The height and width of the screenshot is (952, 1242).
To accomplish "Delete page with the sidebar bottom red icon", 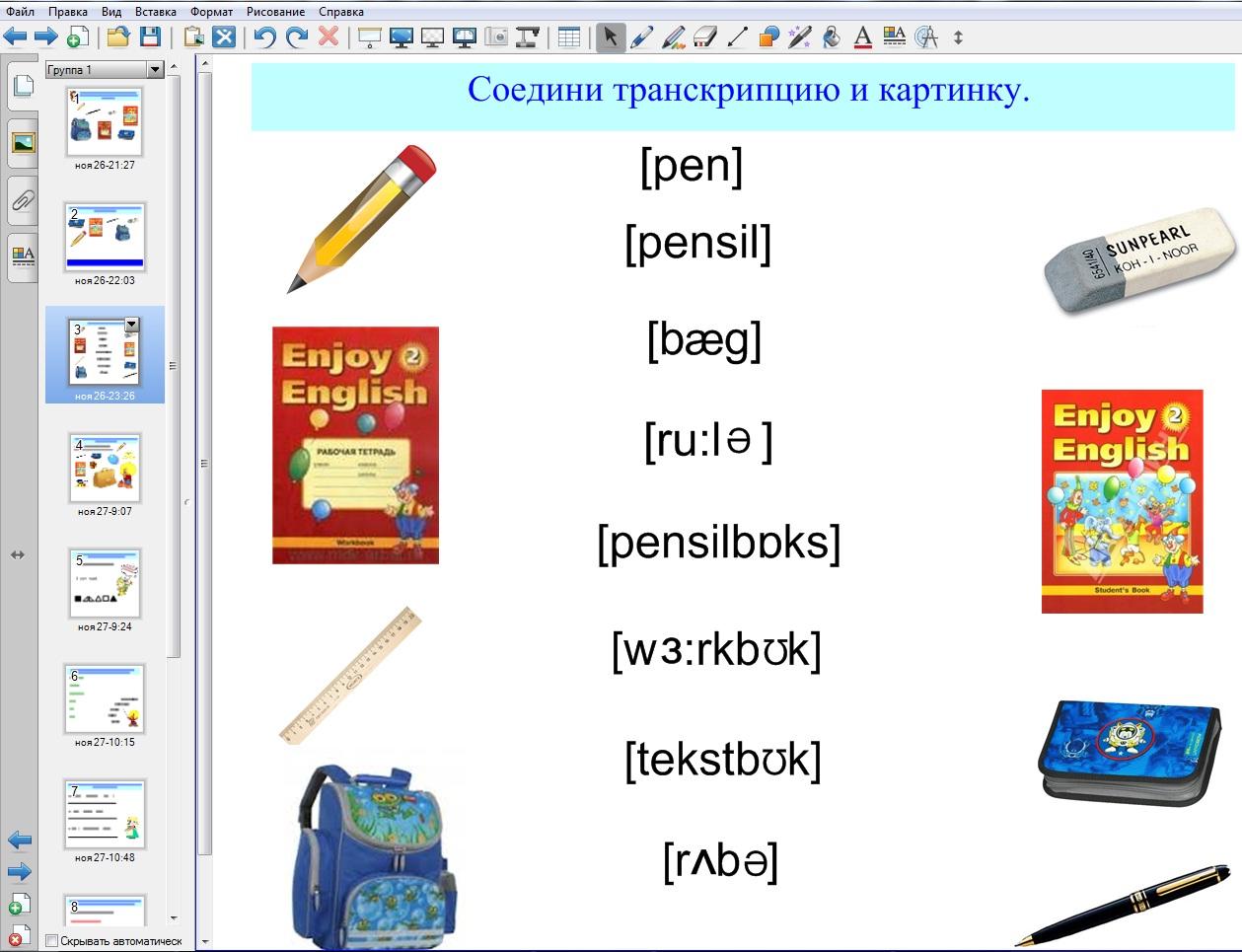I will point(20,934).
